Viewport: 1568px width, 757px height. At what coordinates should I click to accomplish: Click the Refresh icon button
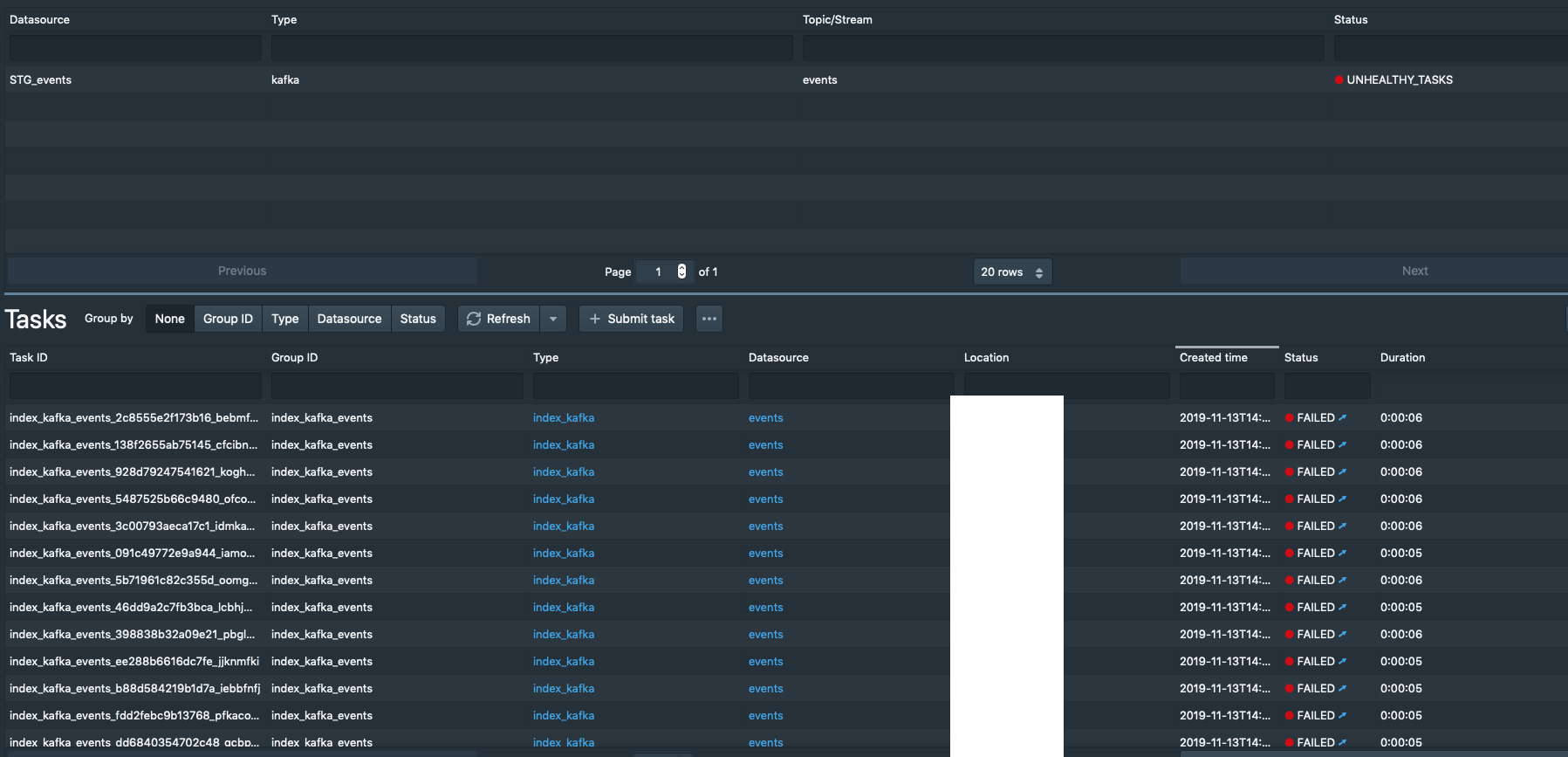click(x=499, y=319)
